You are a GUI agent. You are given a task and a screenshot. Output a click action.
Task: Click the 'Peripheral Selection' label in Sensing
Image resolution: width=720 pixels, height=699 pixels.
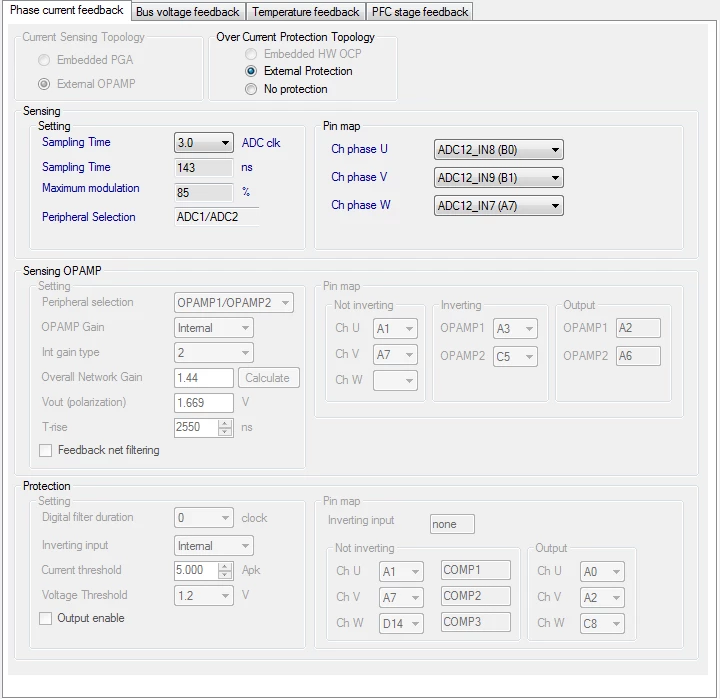click(x=89, y=217)
